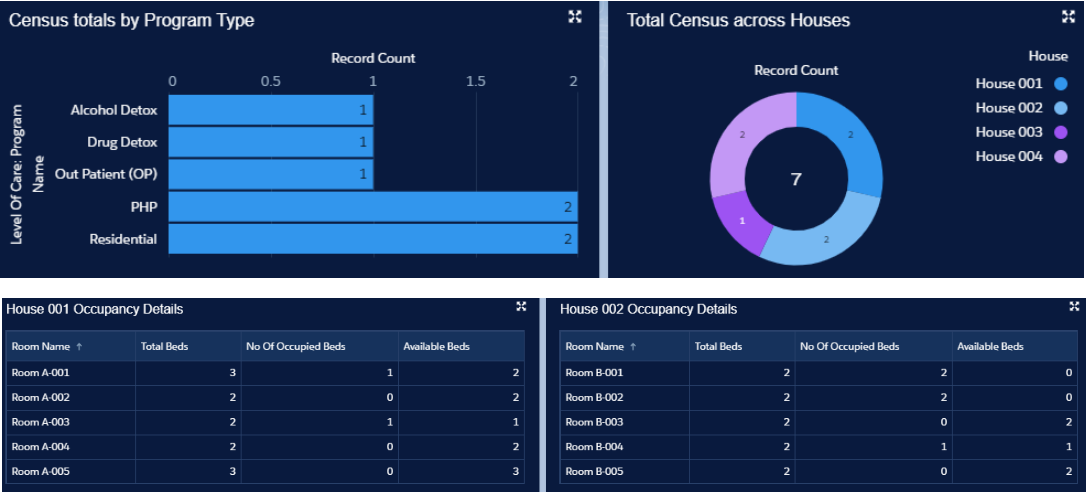Expand the House 002 Occupancy Details table
The width and height of the screenshot is (1087, 492).
point(1074,307)
